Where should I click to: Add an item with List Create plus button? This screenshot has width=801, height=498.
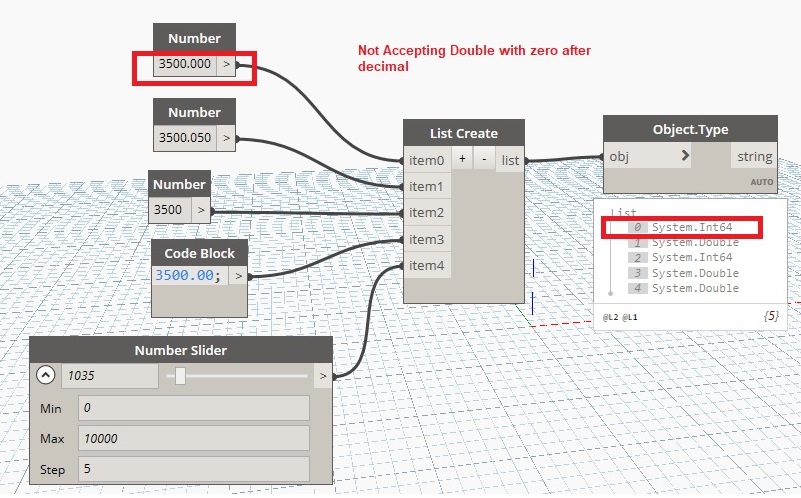[462, 159]
